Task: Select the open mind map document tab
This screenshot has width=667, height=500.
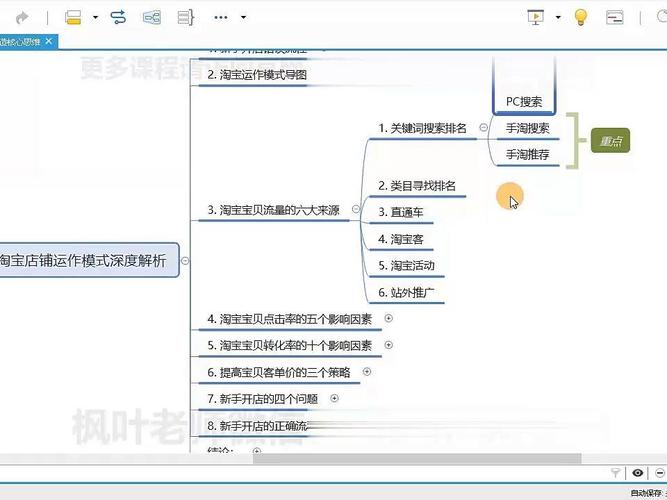Action: tap(27, 42)
